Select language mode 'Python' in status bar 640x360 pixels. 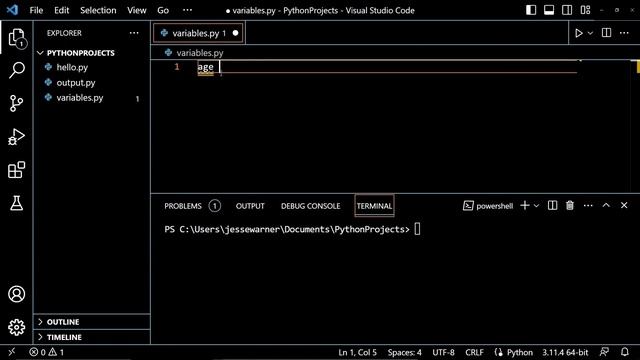pos(520,352)
